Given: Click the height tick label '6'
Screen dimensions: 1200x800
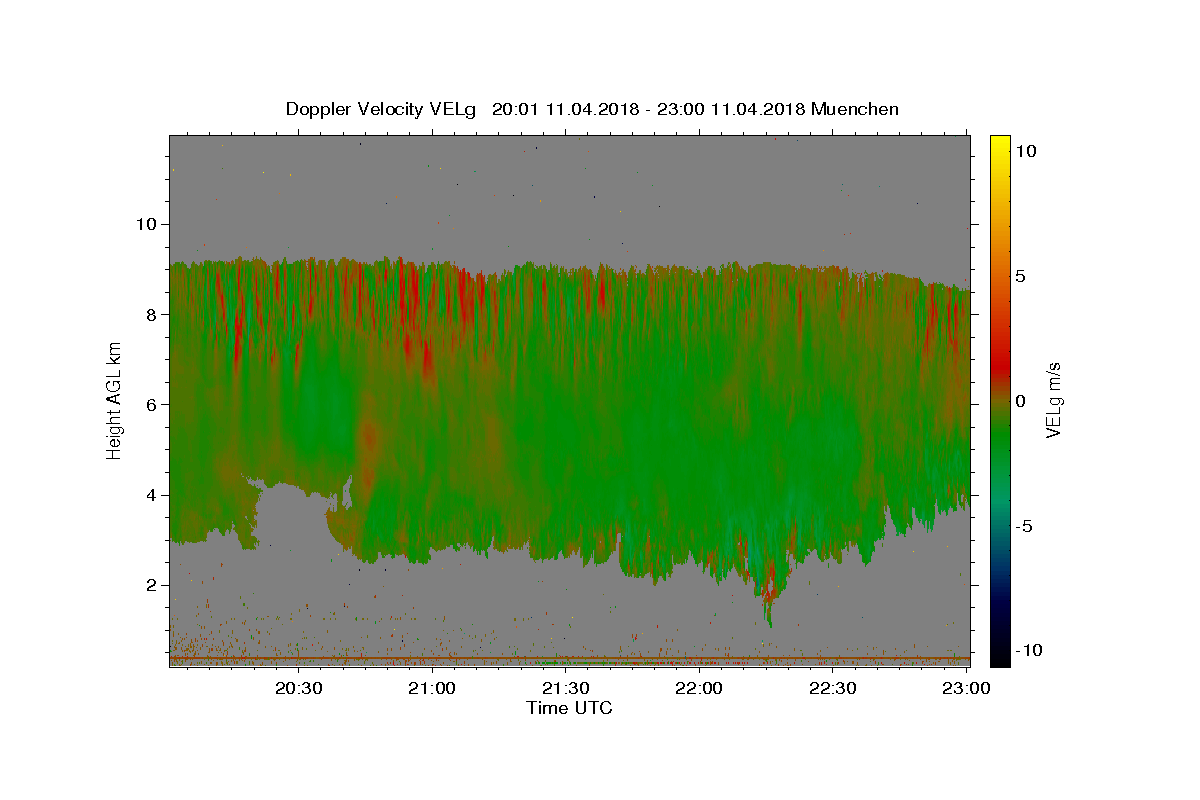Looking at the screenshot, I should coord(151,405).
